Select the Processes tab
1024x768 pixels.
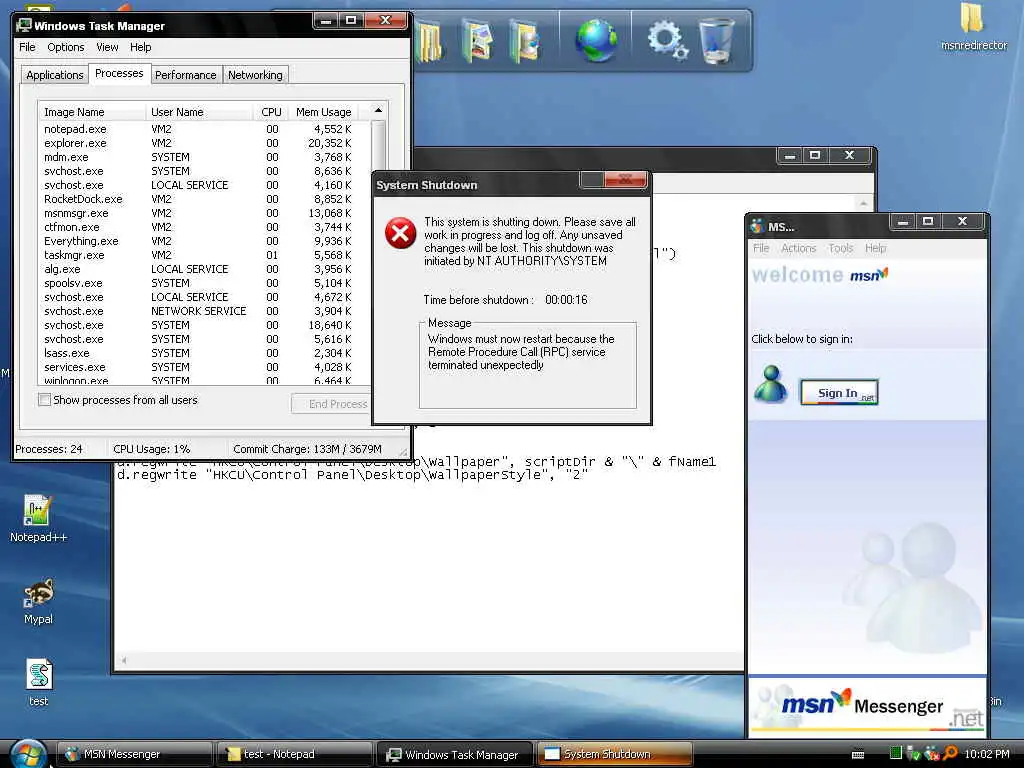(119, 73)
